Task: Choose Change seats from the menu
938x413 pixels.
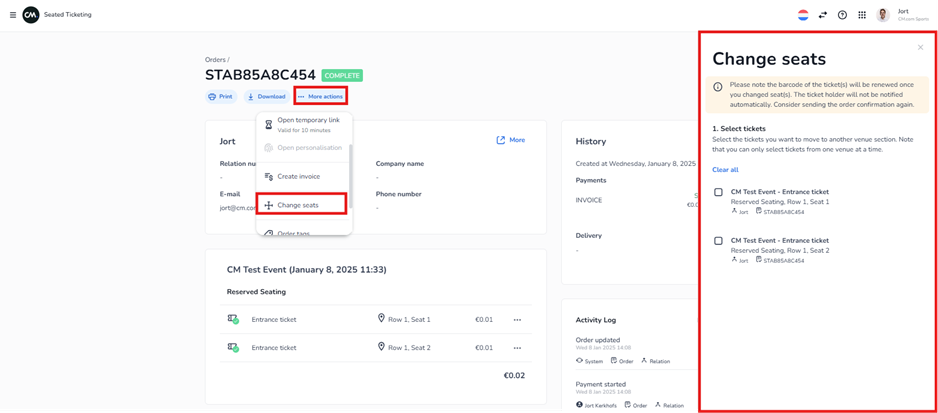Action: (x=298, y=205)
